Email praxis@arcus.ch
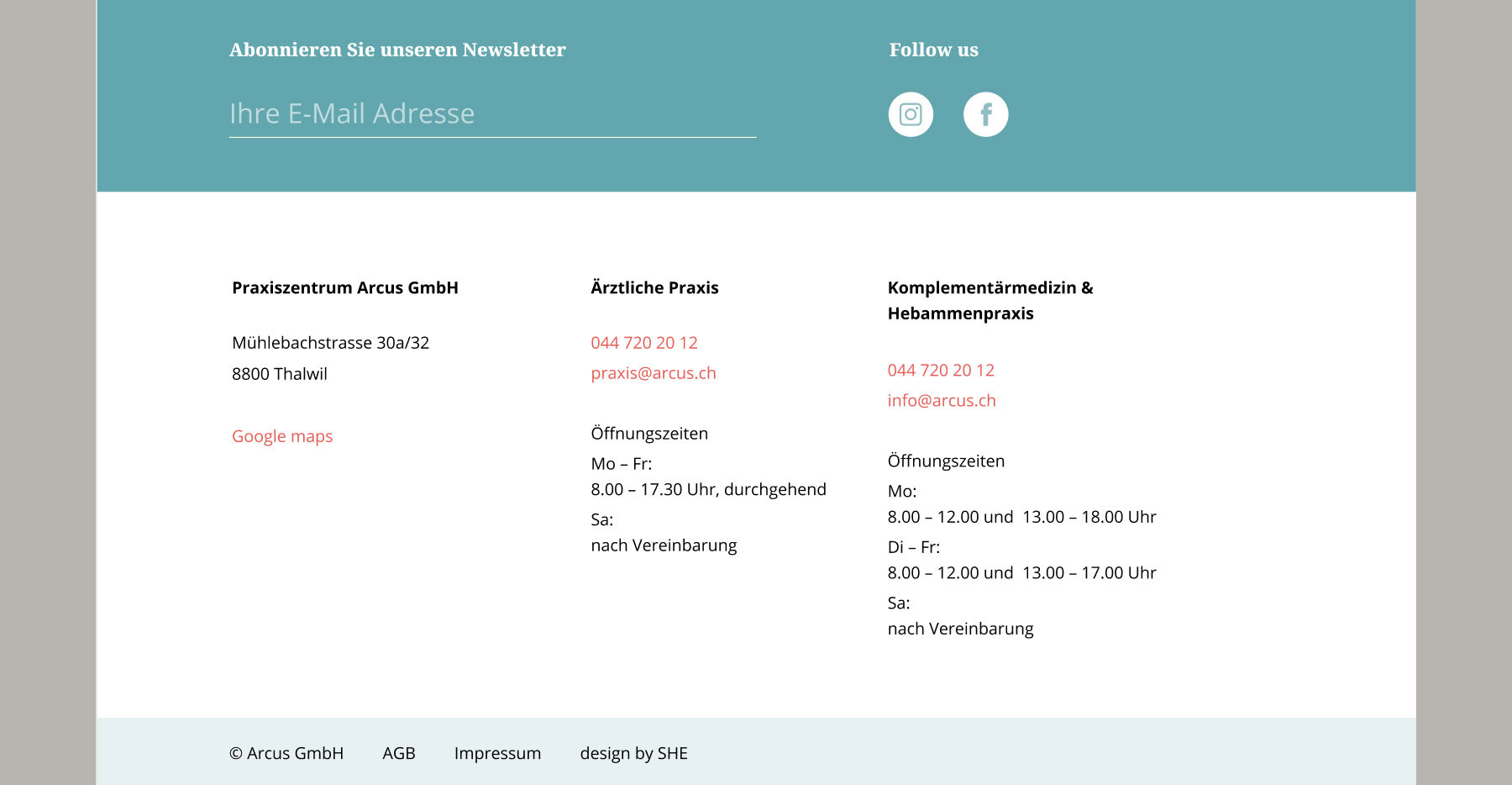 coord(654,373)
